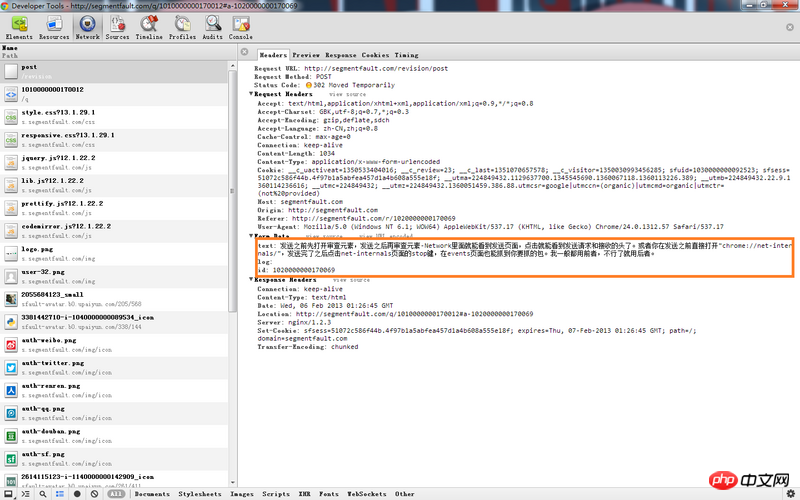Open the Console panel

pyautogui.click(x=241, y=28)
